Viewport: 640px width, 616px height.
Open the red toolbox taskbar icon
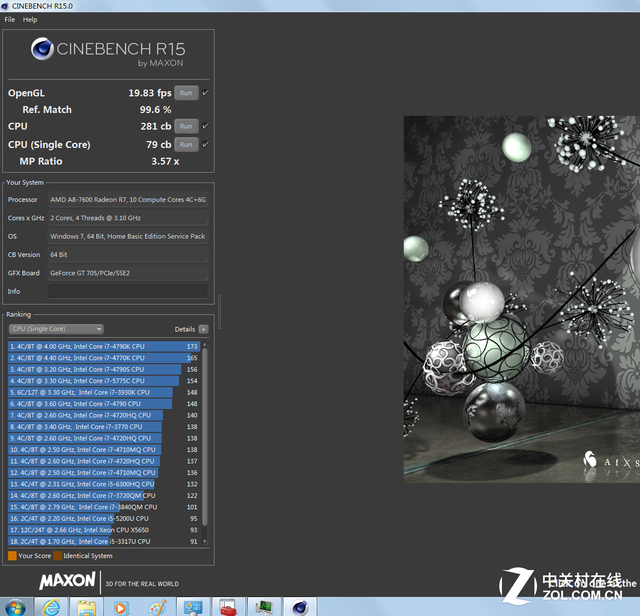[x=228, y=607]
